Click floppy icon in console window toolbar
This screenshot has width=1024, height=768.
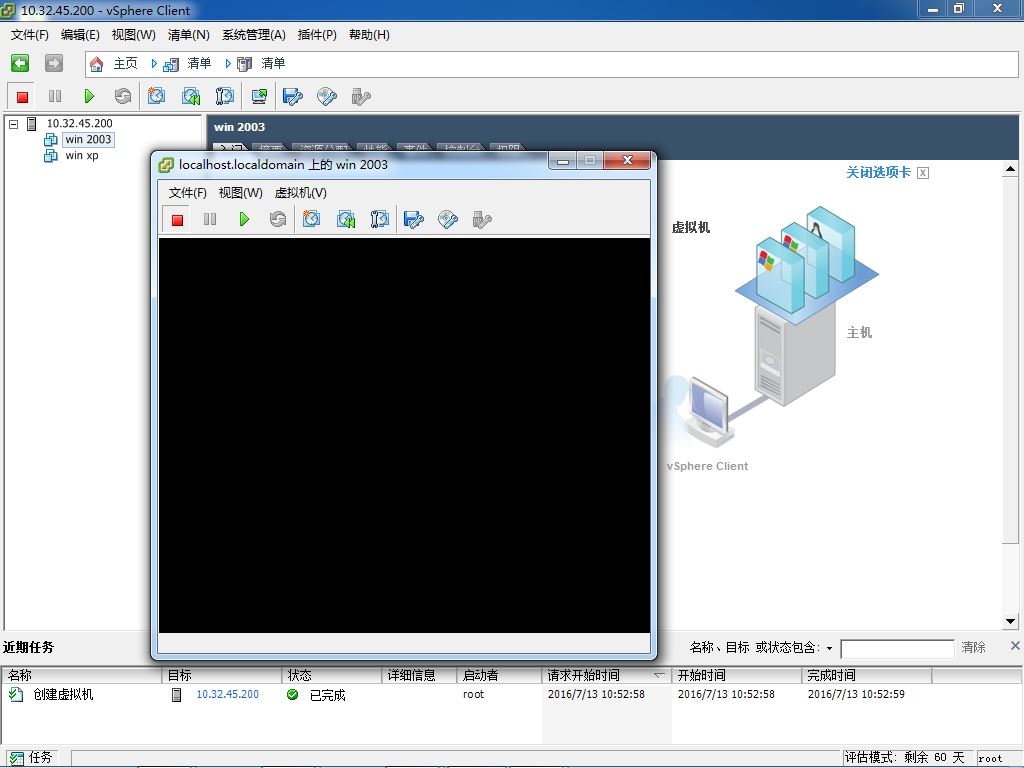(x=414, y=219)
